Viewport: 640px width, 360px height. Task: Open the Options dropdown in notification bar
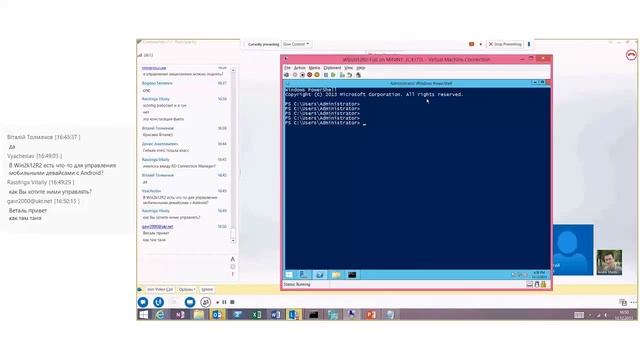[187, 289]
